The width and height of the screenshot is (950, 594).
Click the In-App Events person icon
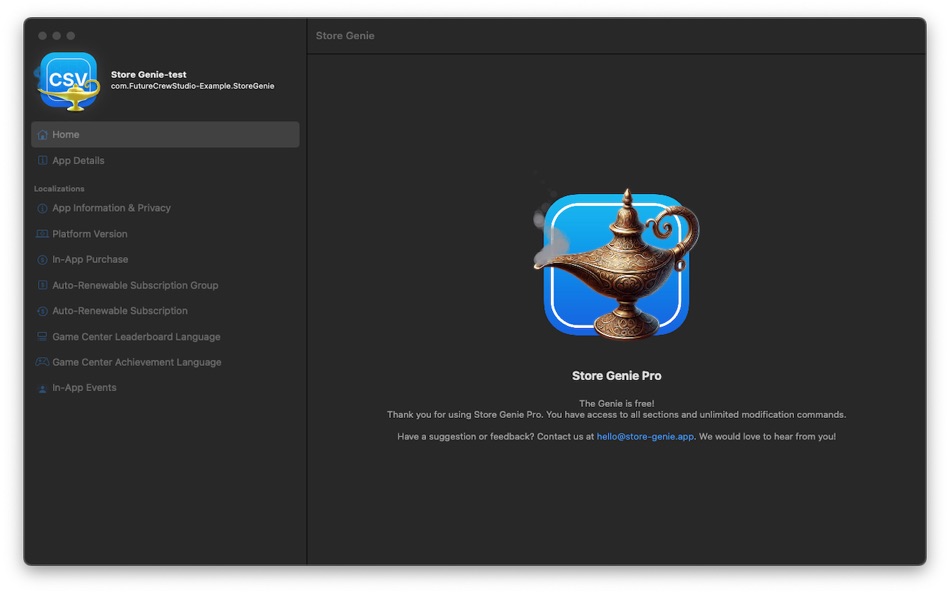point(42,387)
